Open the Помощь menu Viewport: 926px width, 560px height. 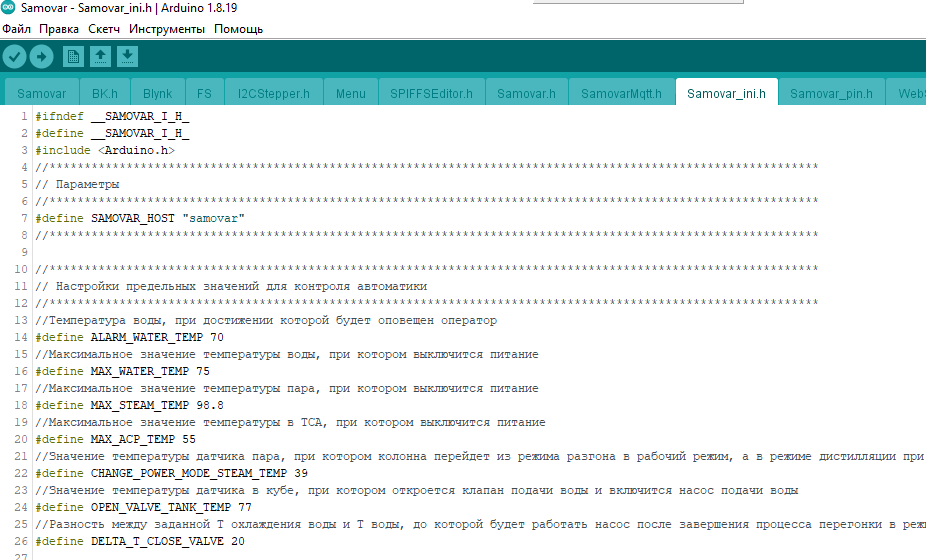[x=238, y=29]
